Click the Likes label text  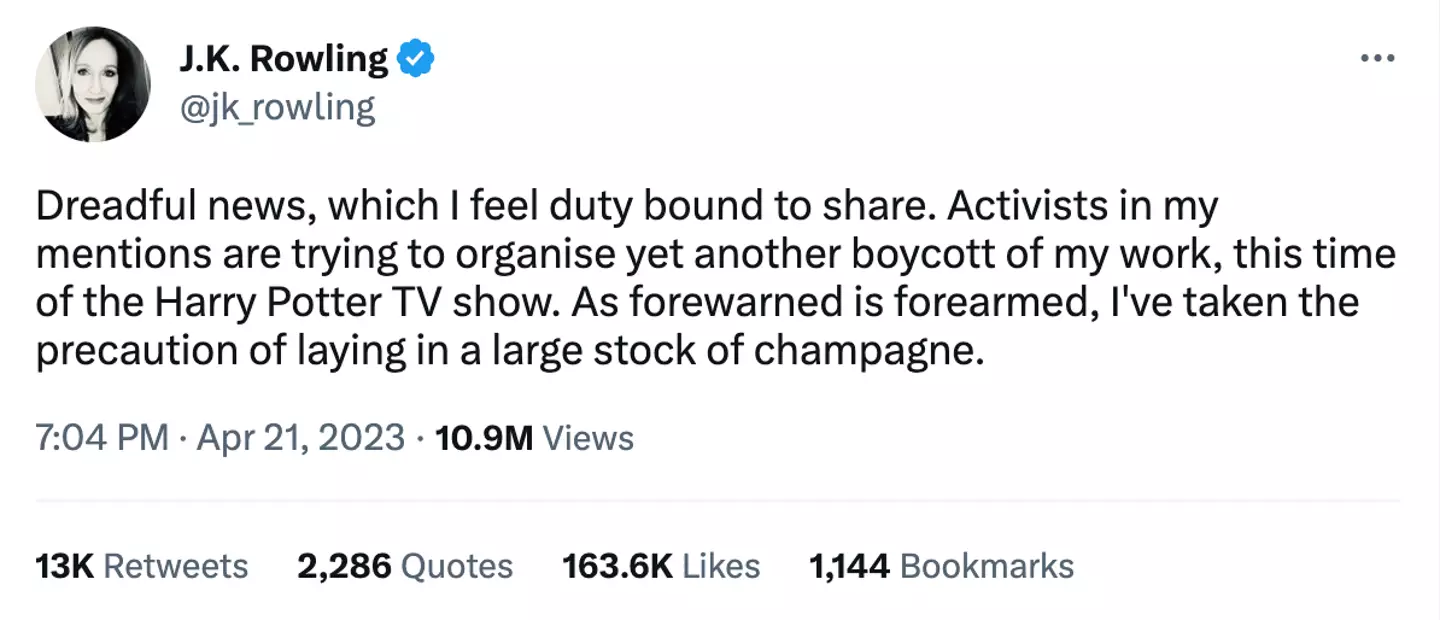[x=721, y=566]
